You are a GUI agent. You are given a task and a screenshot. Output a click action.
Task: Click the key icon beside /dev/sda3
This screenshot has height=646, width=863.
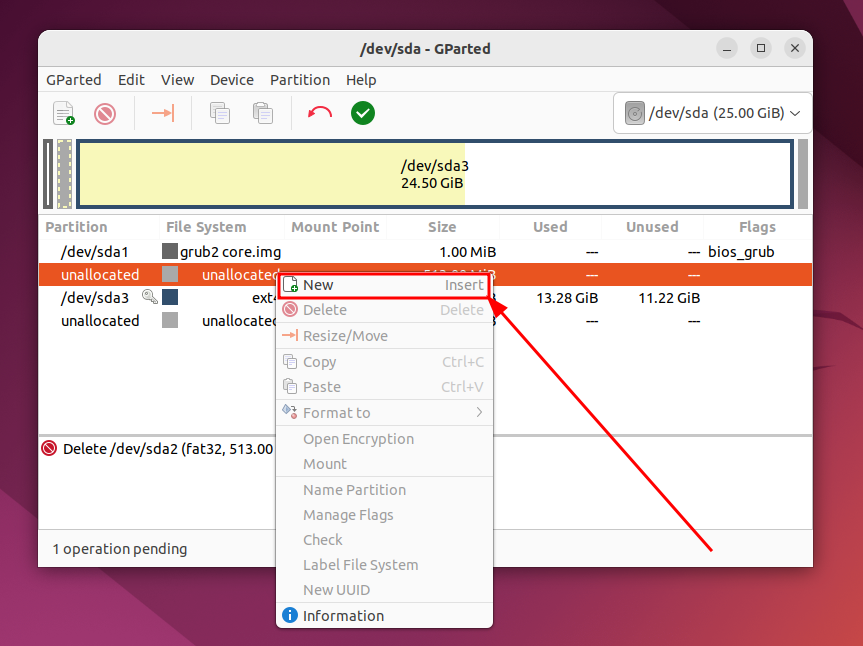149,297
